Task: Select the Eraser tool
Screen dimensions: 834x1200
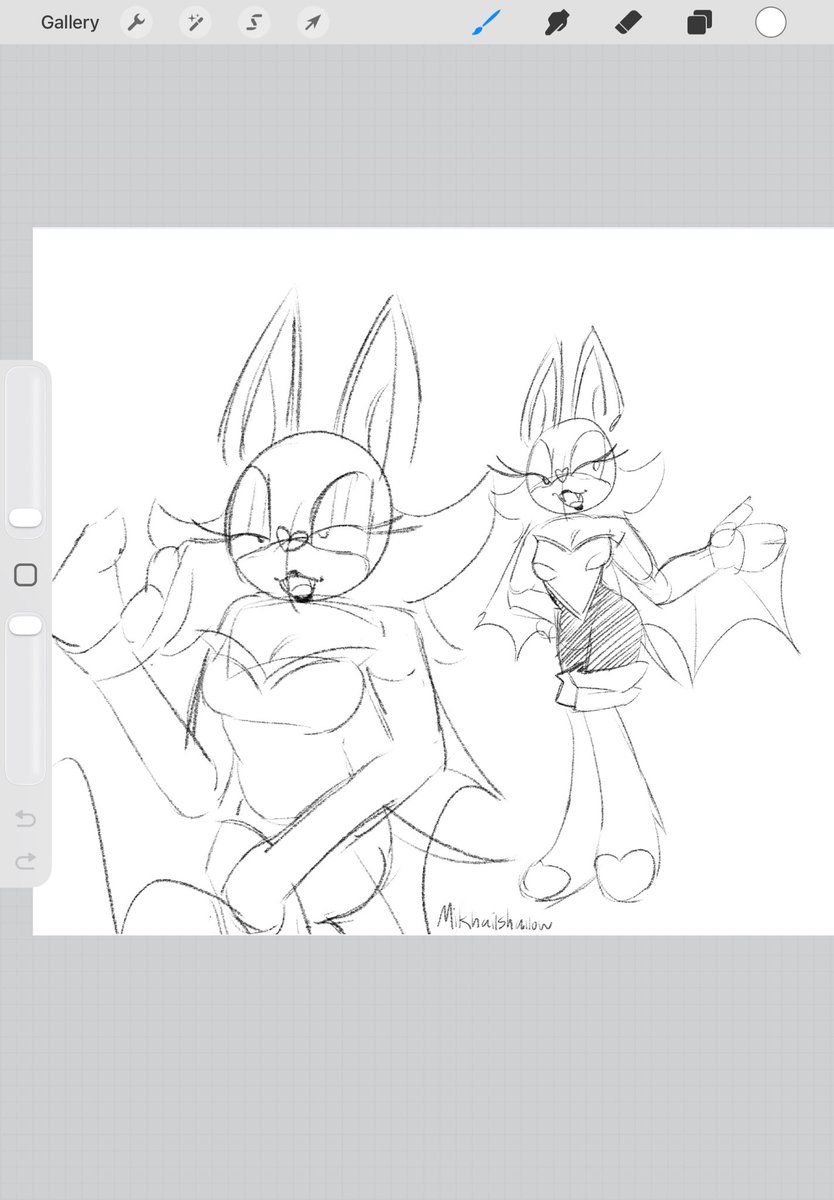Action: coord(628,22)
